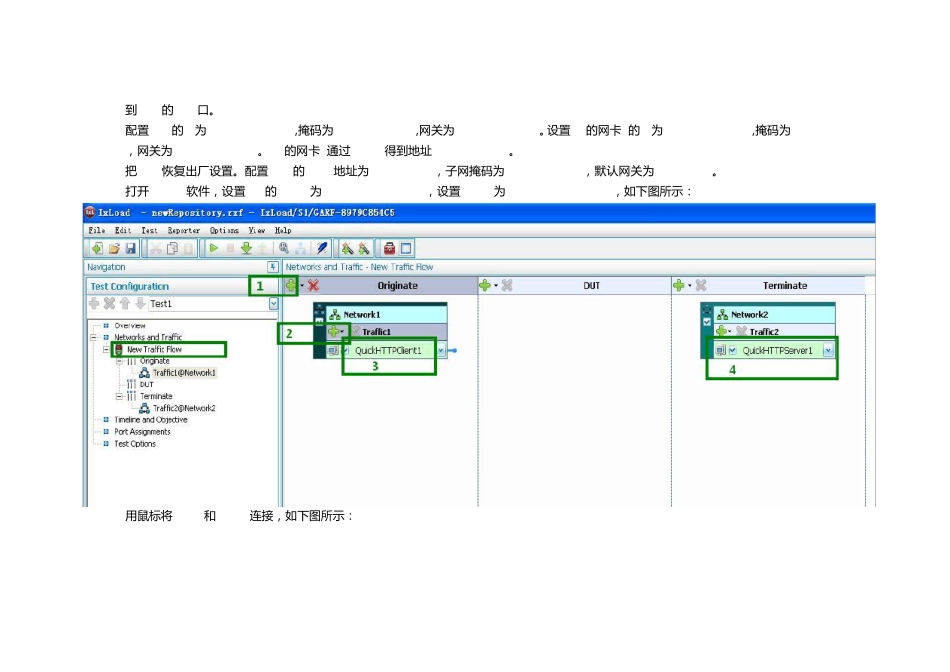This screenshot has width=950, height=672.
Task: Open the Reporter menu
Action: pos(184,231)
